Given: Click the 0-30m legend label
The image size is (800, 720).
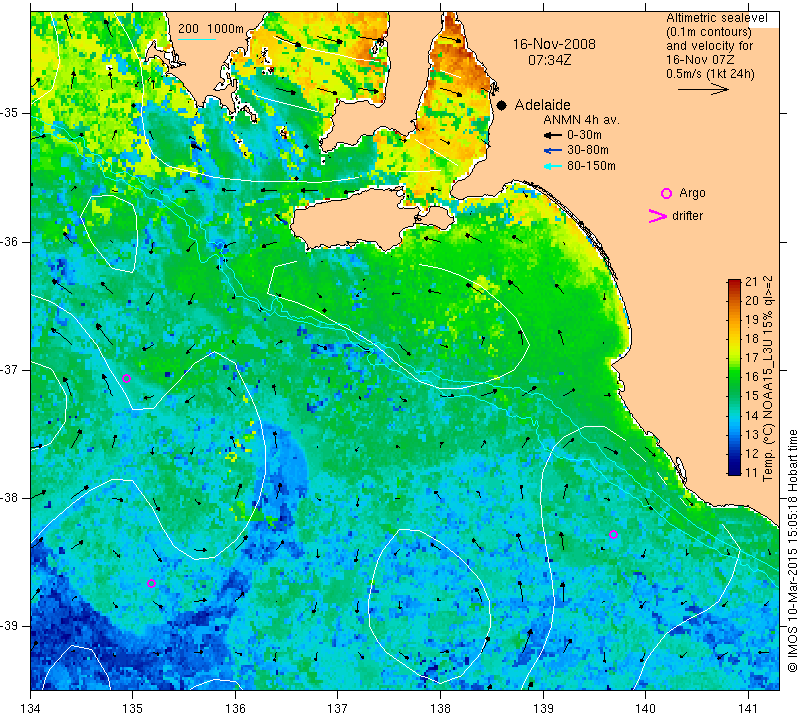Looking at the screenshot, I should tap(584, 135).
